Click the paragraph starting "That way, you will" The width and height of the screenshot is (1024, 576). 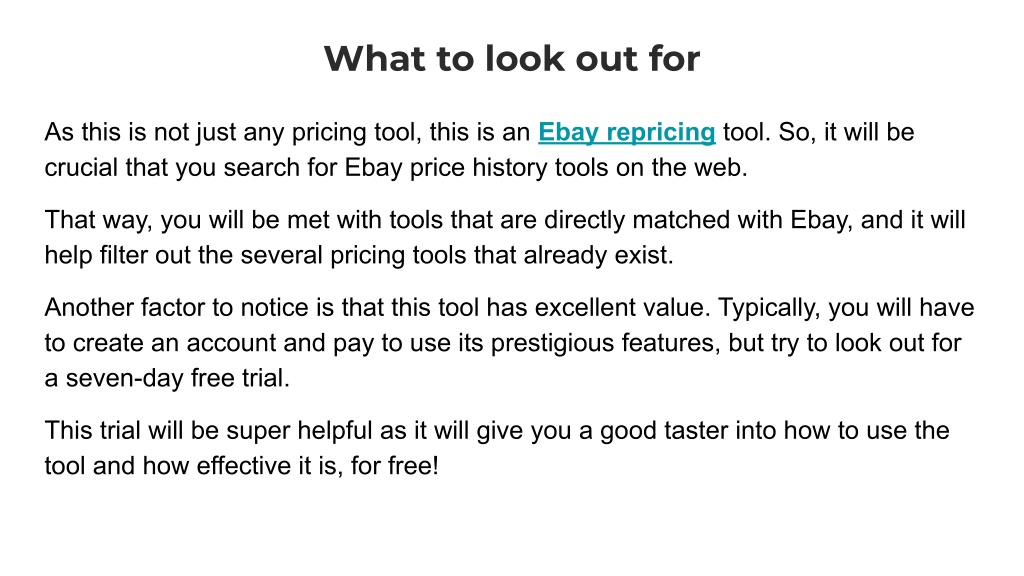pos(505,237)
